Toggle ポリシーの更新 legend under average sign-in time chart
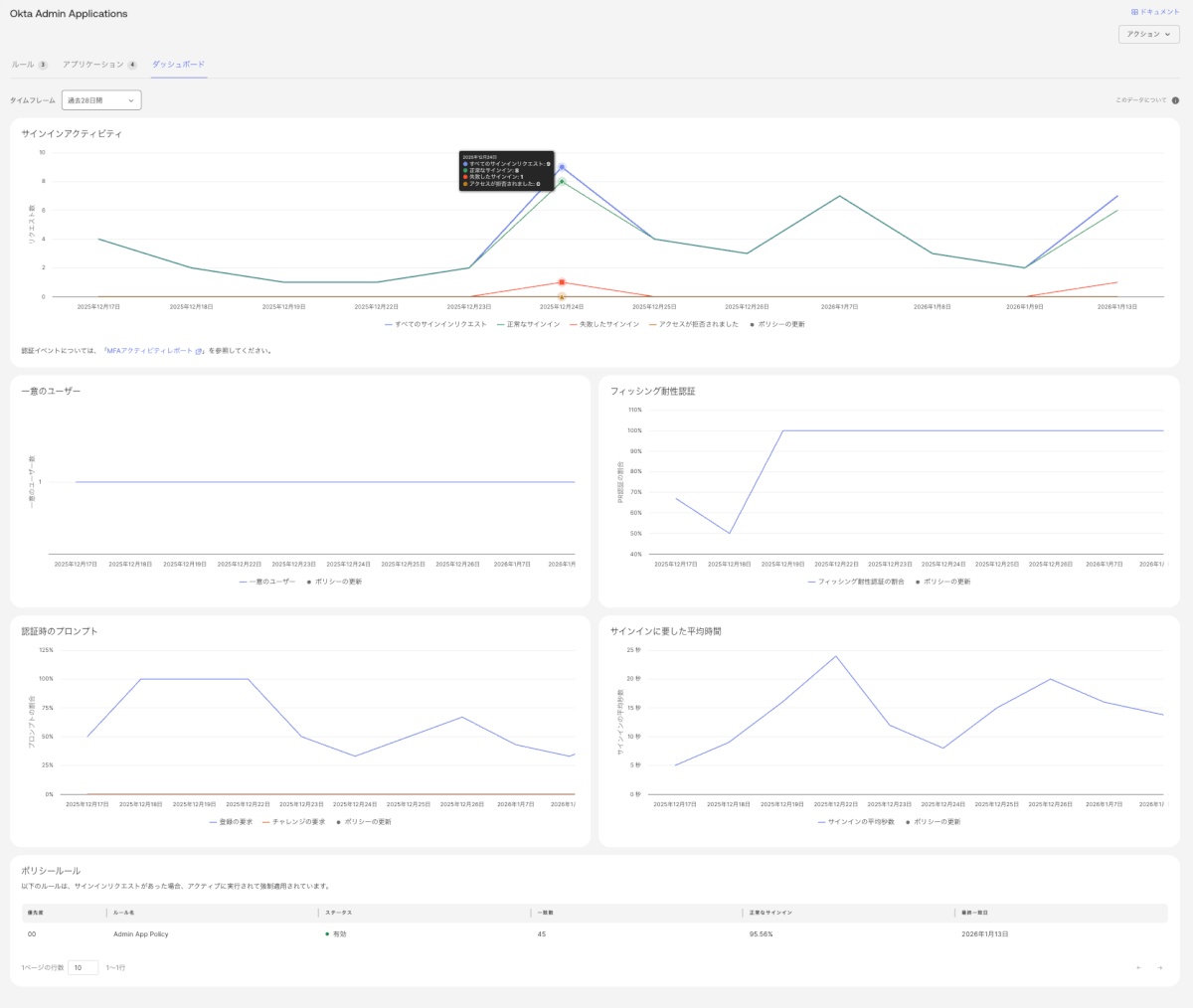This screenshot has height=1008, width=1193. click(x=933, y=822)
